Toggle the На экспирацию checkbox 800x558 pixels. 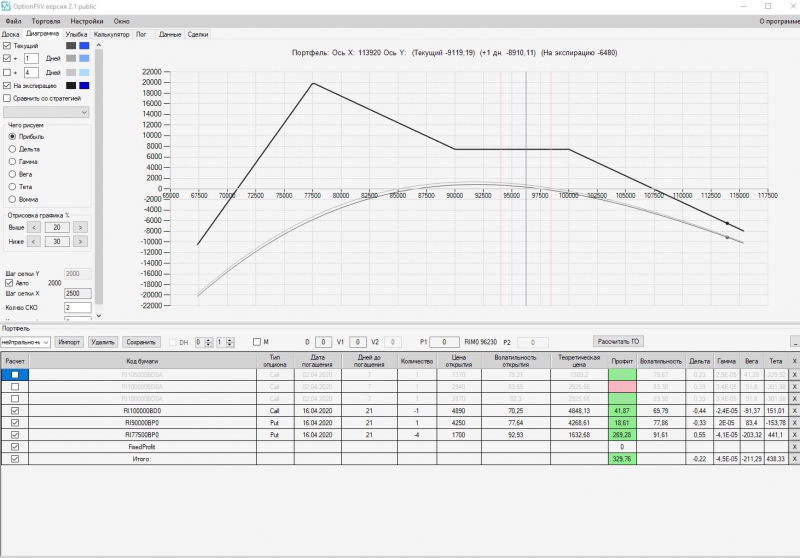[x=7, y=86]
